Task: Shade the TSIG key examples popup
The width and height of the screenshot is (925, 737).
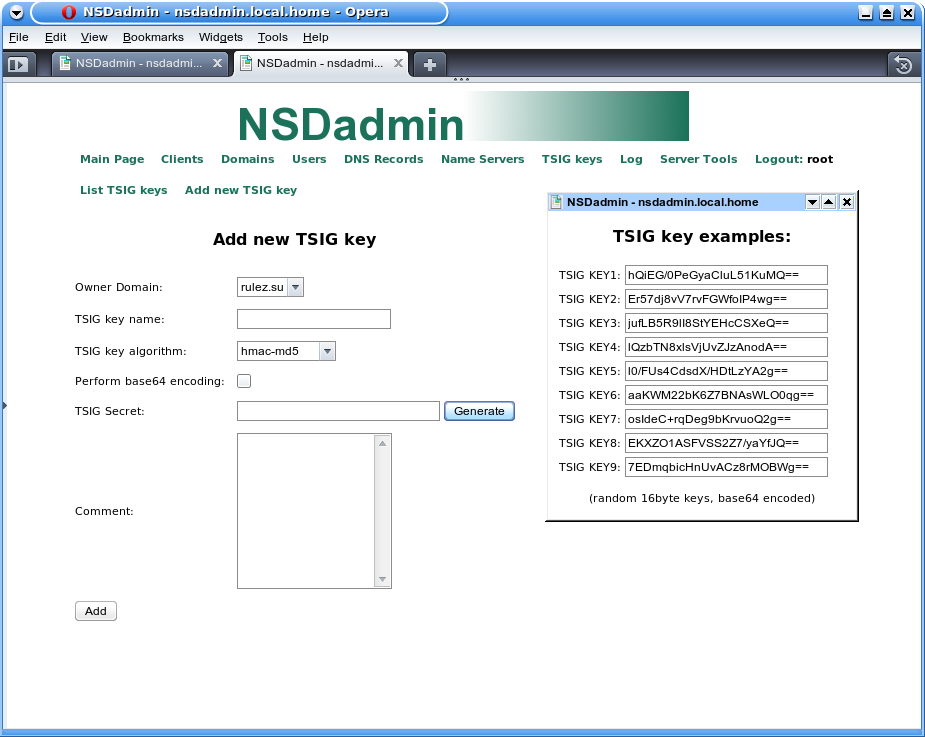Action: 812,202
